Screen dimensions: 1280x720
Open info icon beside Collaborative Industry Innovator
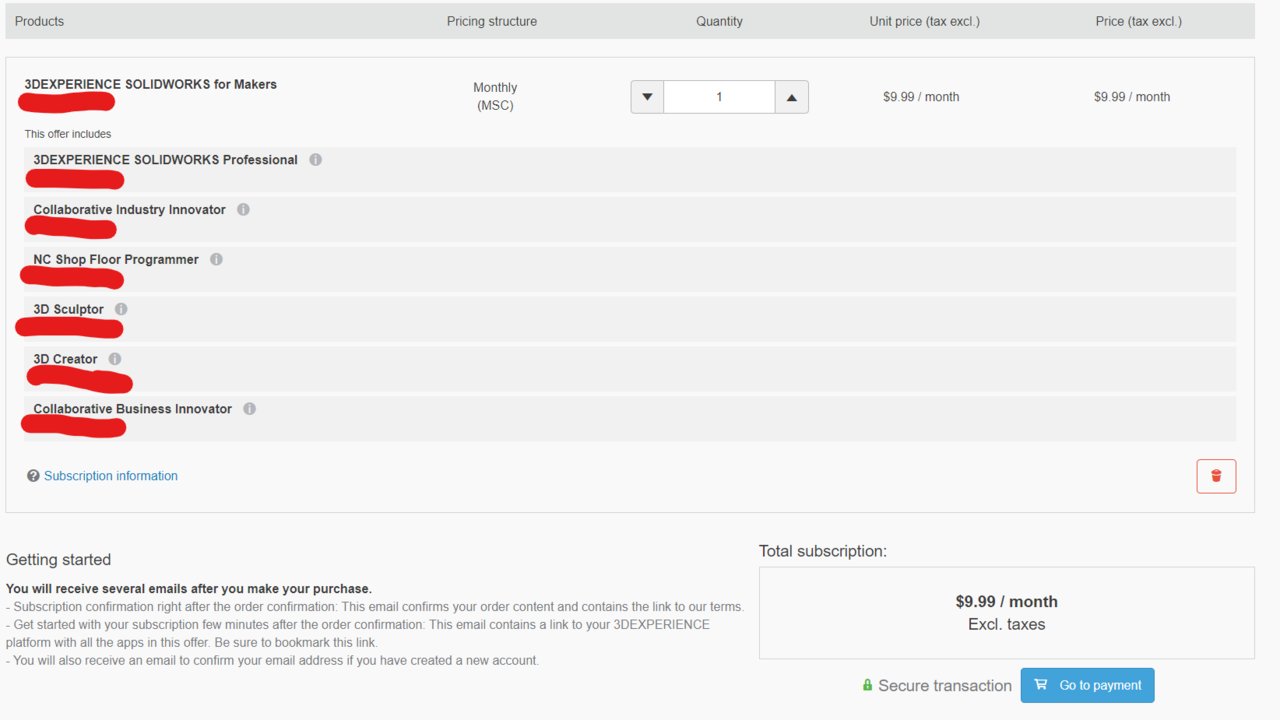pyautogui.click(x=244, y=210)
